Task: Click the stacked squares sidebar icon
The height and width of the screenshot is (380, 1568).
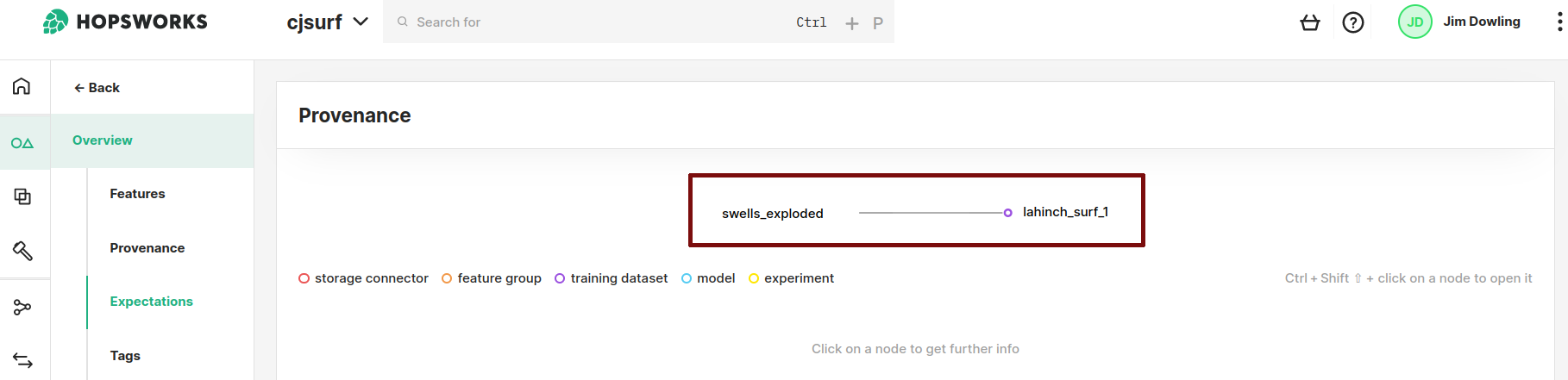Action: click(x=22, y=196)
